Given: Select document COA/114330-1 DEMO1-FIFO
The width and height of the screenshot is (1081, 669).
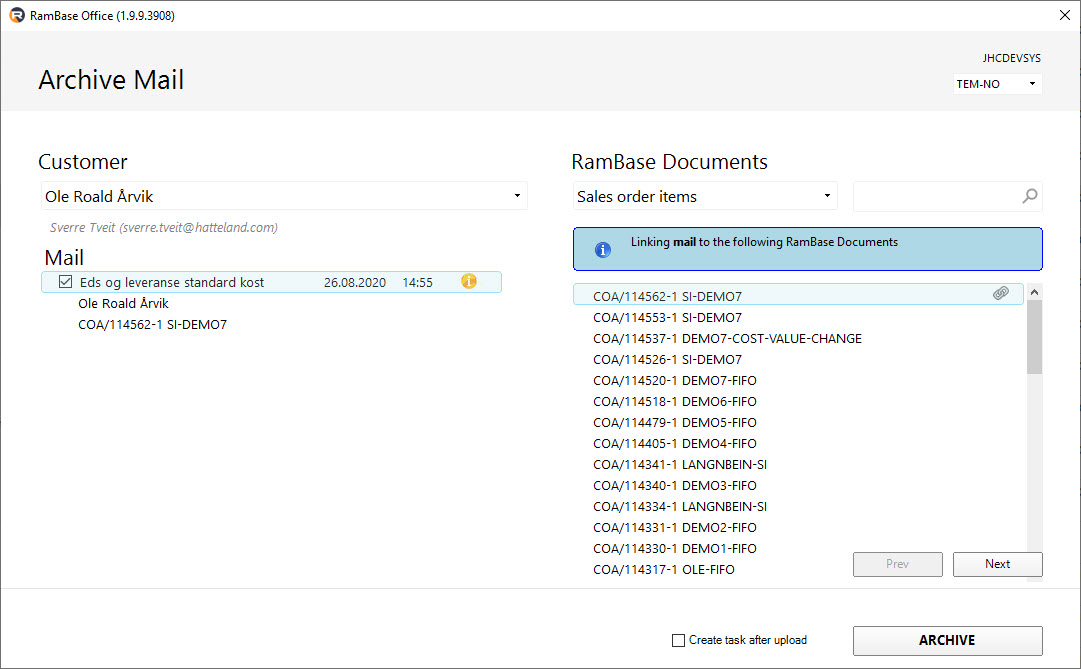Looking at the screenshot, I should click(675, 549).
